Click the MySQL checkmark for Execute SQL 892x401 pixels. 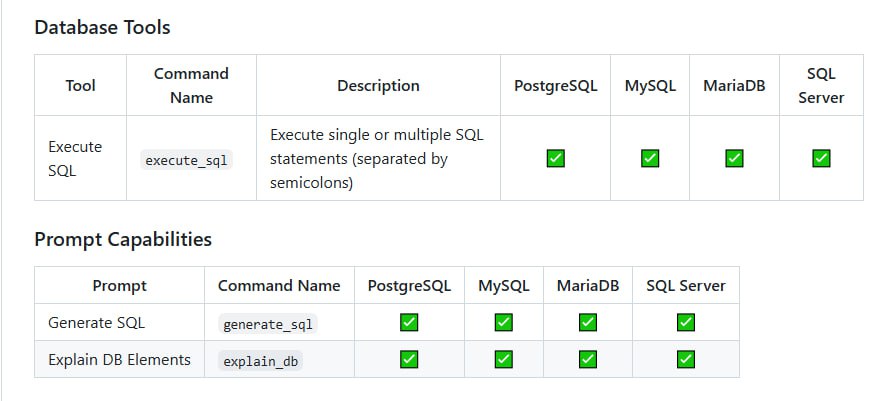coord(650,158)
